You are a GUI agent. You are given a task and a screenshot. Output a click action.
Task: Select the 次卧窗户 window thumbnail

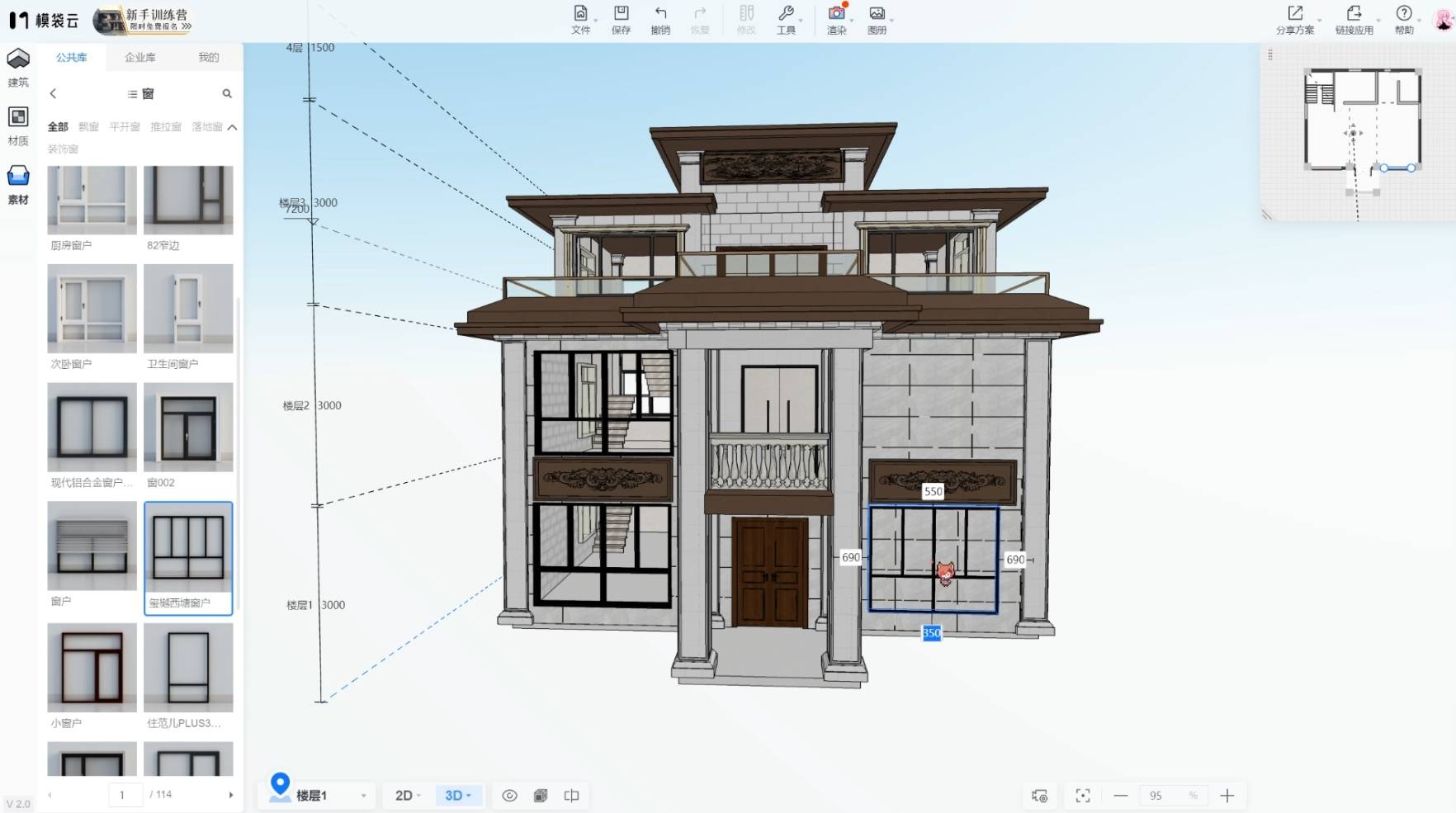pos(92,309)
